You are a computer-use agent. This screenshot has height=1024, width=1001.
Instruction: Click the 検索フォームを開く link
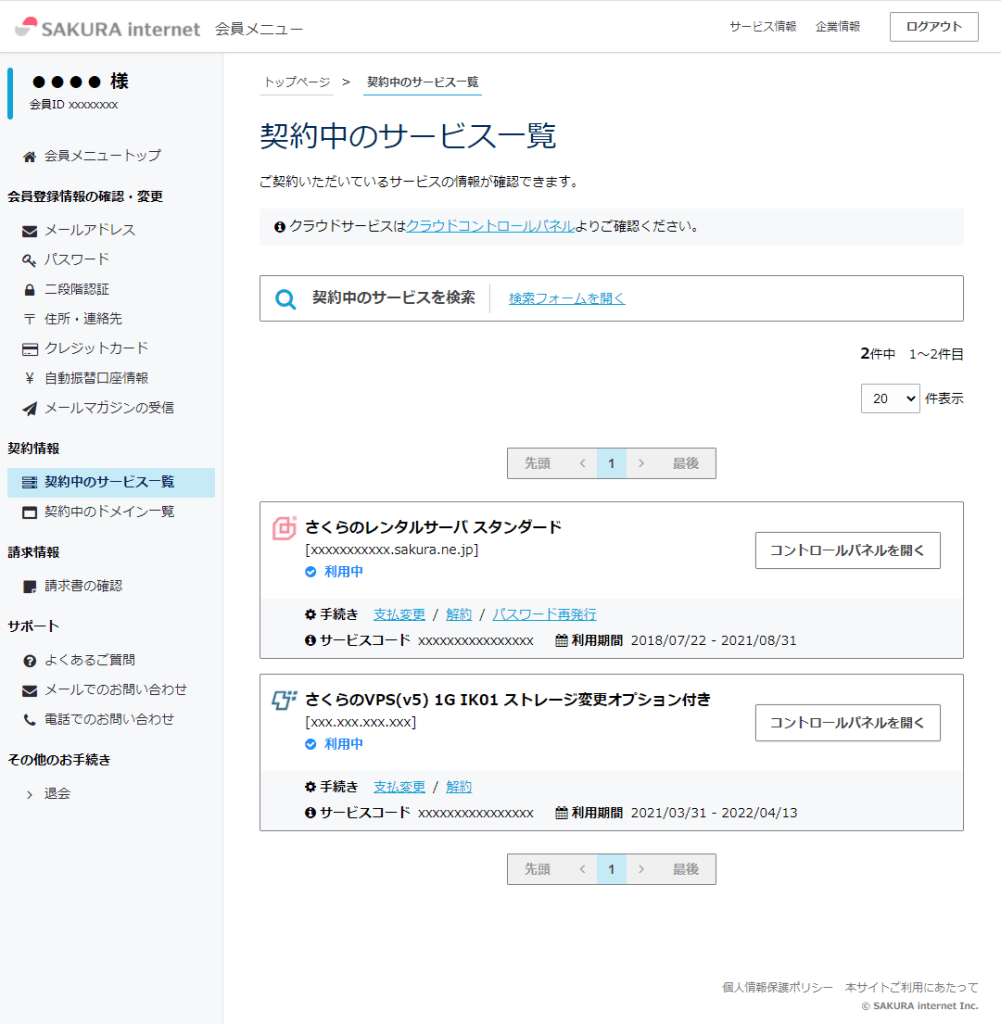[567, 298]
